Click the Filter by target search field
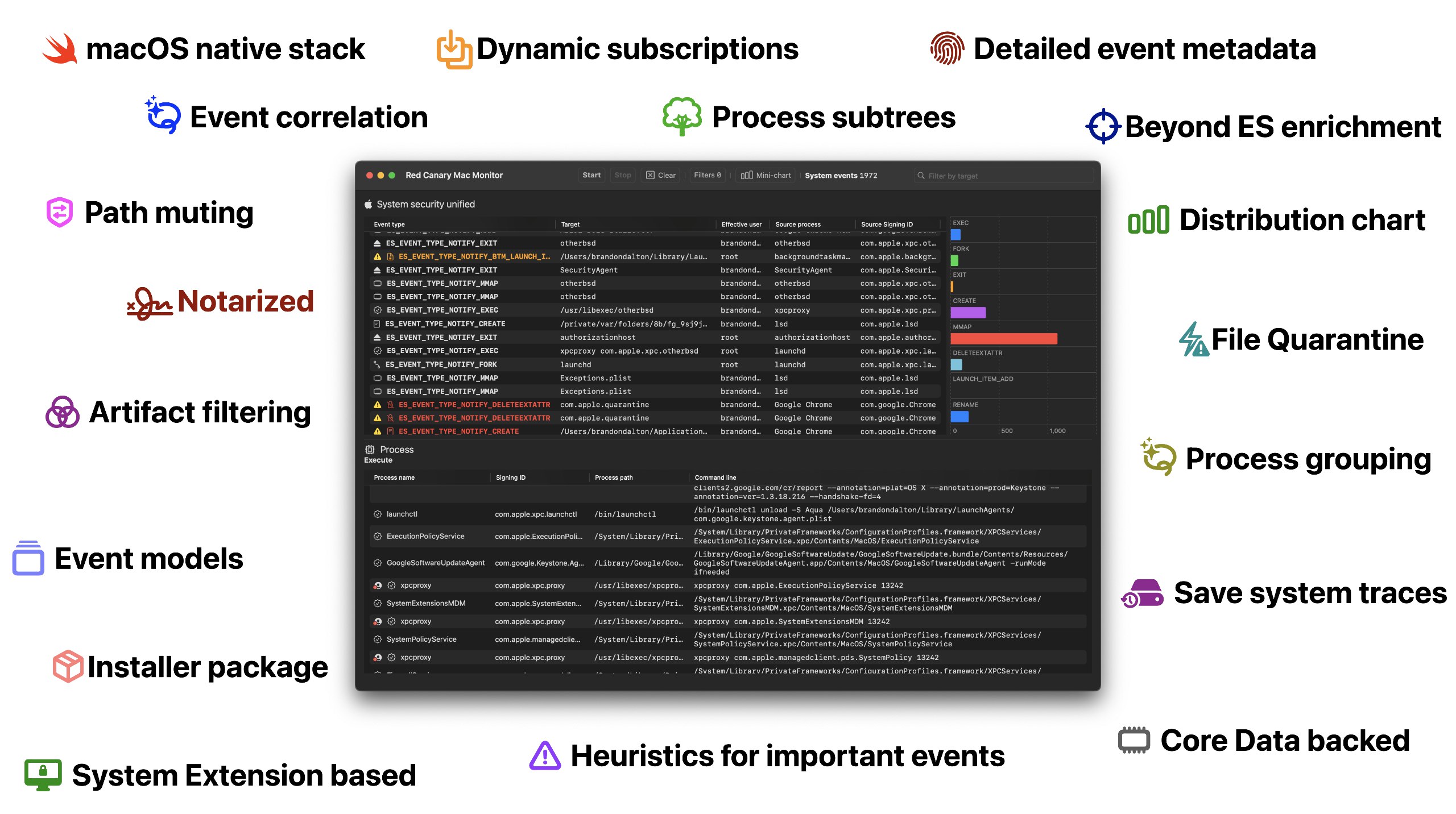 tap(1003, 176)
